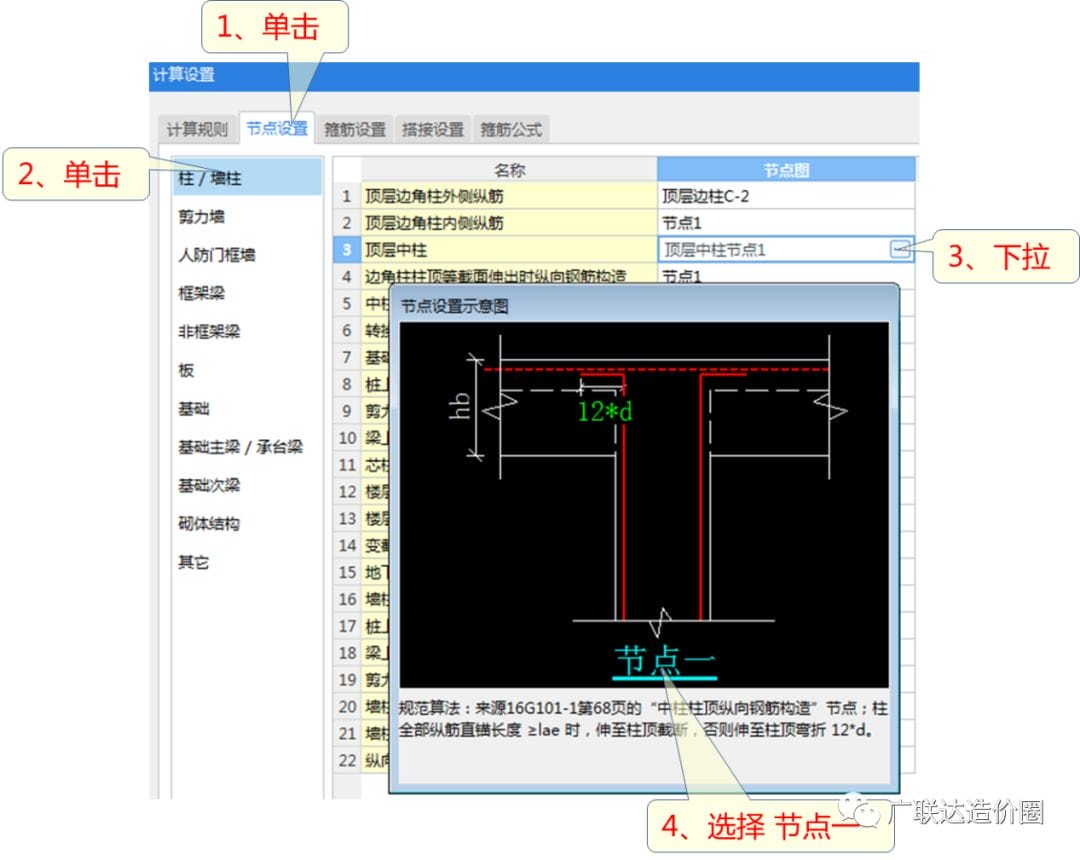Select the 箍筋公式 tab
Image resolution: width=1080 pixels, height=860 pixels.
tap(510, 130)
